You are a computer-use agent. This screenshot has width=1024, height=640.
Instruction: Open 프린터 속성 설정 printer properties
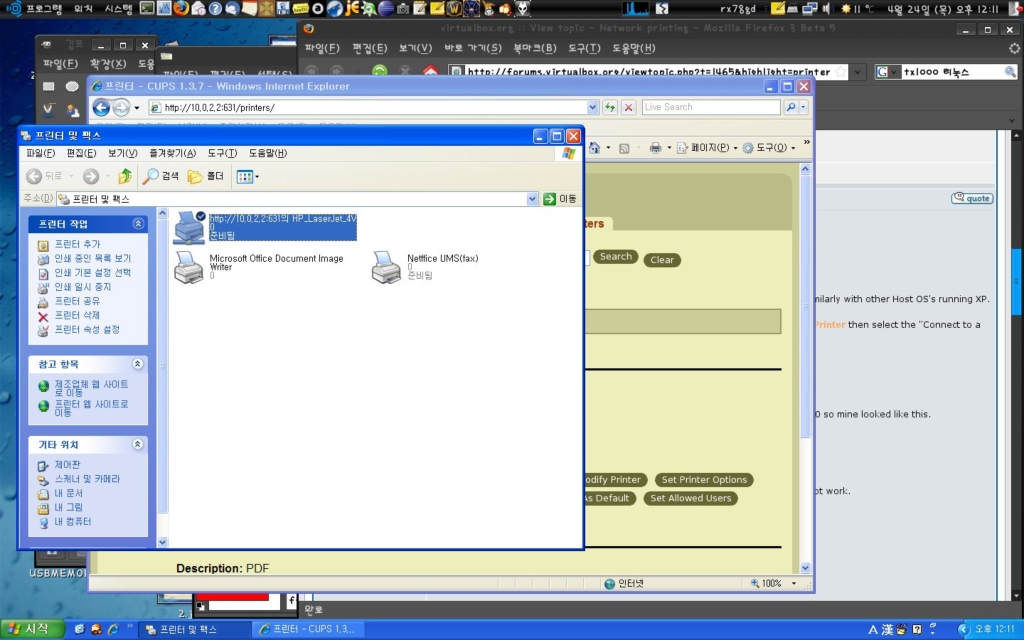(87, 330)
